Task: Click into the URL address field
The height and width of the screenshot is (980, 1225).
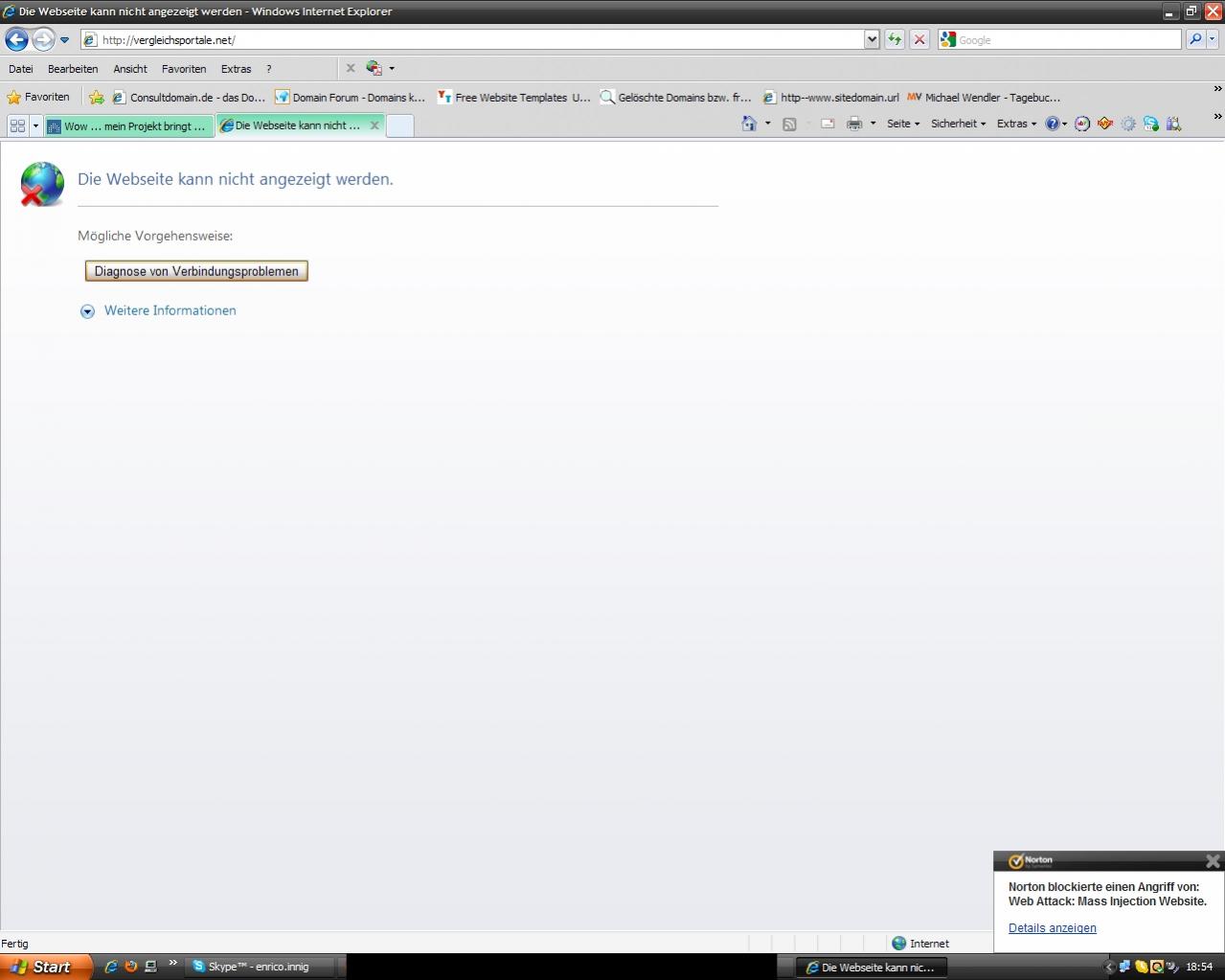Action: 479,39
